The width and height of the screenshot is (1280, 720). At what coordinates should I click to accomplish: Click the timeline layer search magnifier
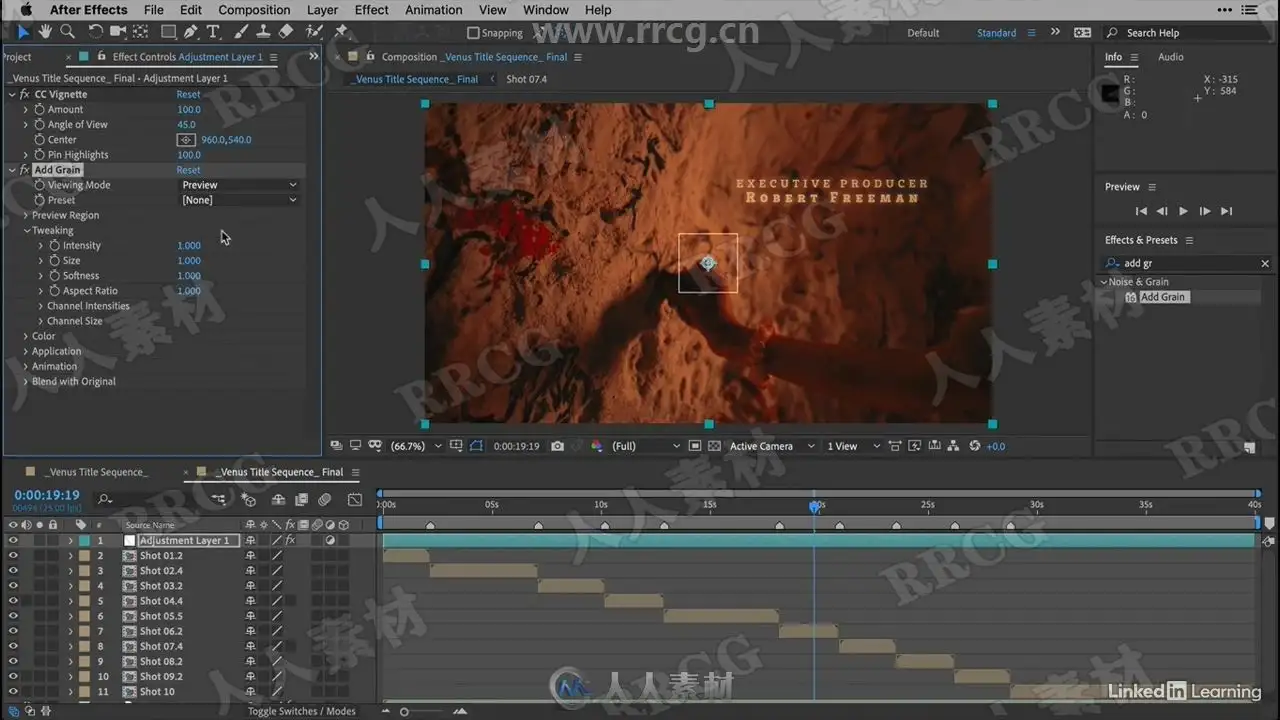[x=105, y=499]
